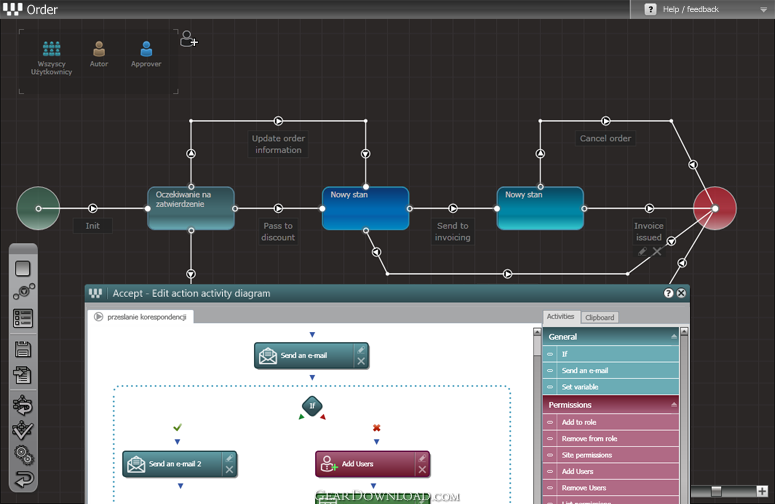Viewport: 775px width, 504px height.
Task: Select the Autor role icon
Action: pos(99,49)
